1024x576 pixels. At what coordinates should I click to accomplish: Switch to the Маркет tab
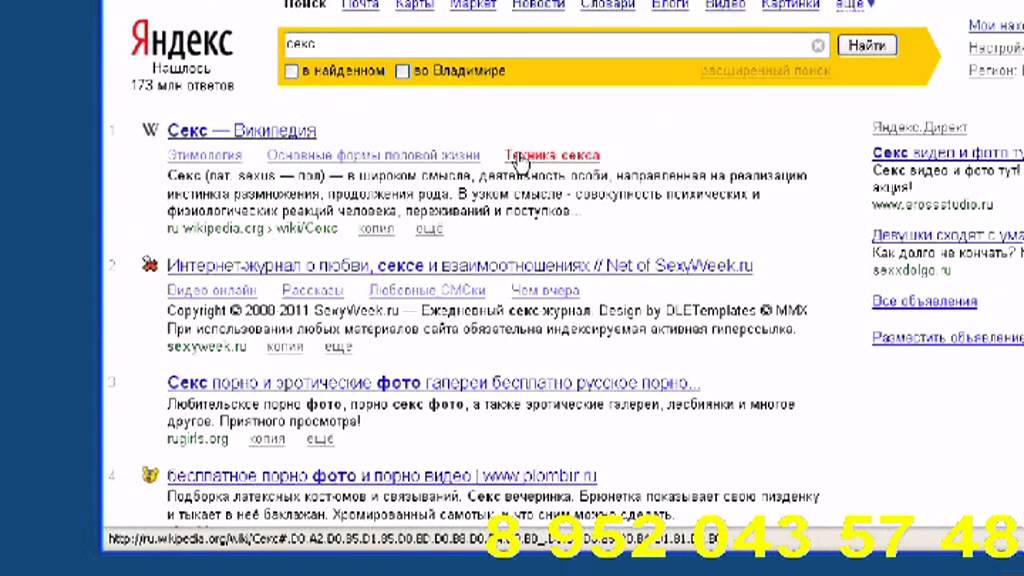pyautogui.click(x=473, y=4)
